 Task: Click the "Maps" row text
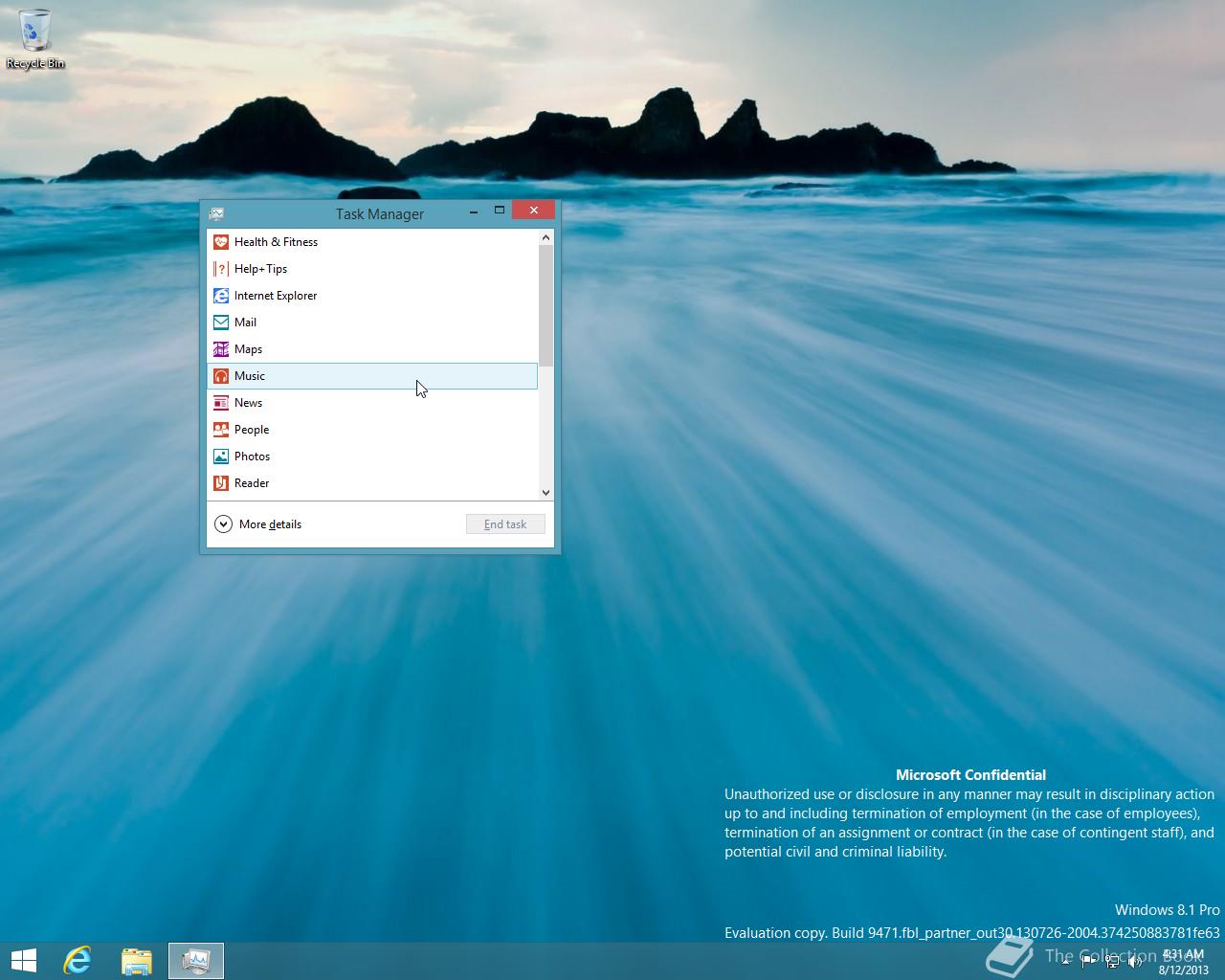point(248,349)
